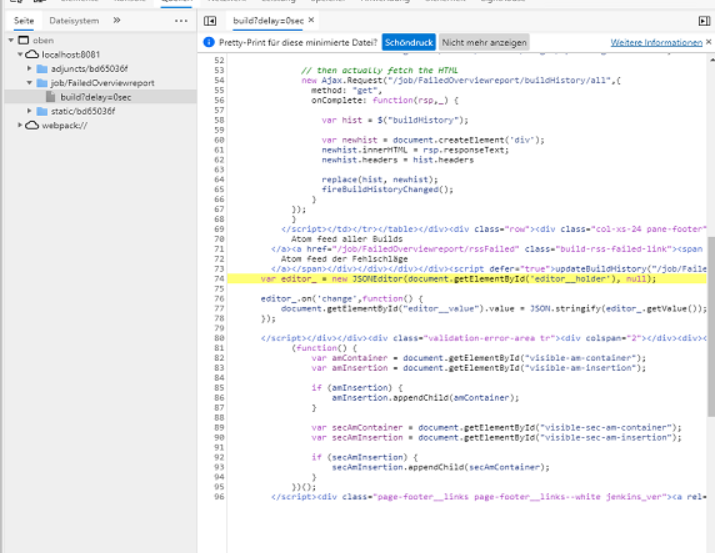Screen dimensions: 715x553
Task: Set a breakpoint on line 58 in the gutter
Action: tap(219, 120)
